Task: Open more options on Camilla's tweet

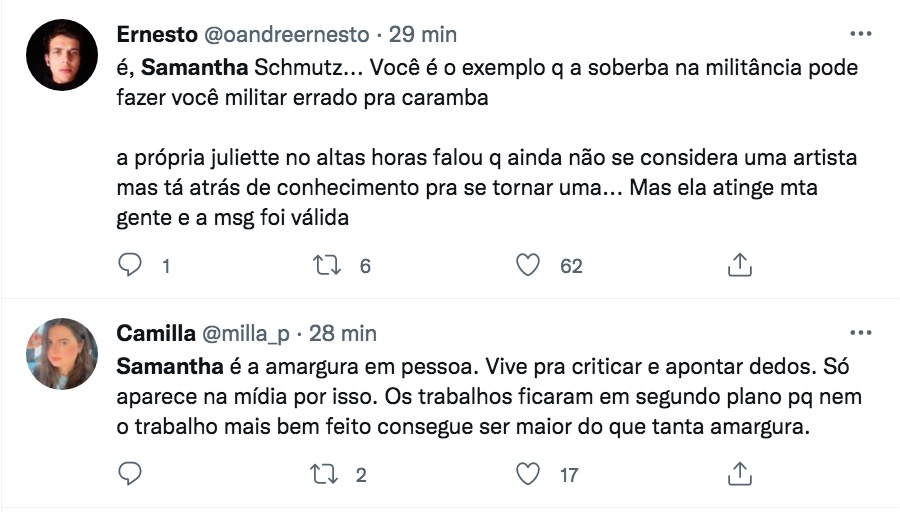Action: [860, 332]
